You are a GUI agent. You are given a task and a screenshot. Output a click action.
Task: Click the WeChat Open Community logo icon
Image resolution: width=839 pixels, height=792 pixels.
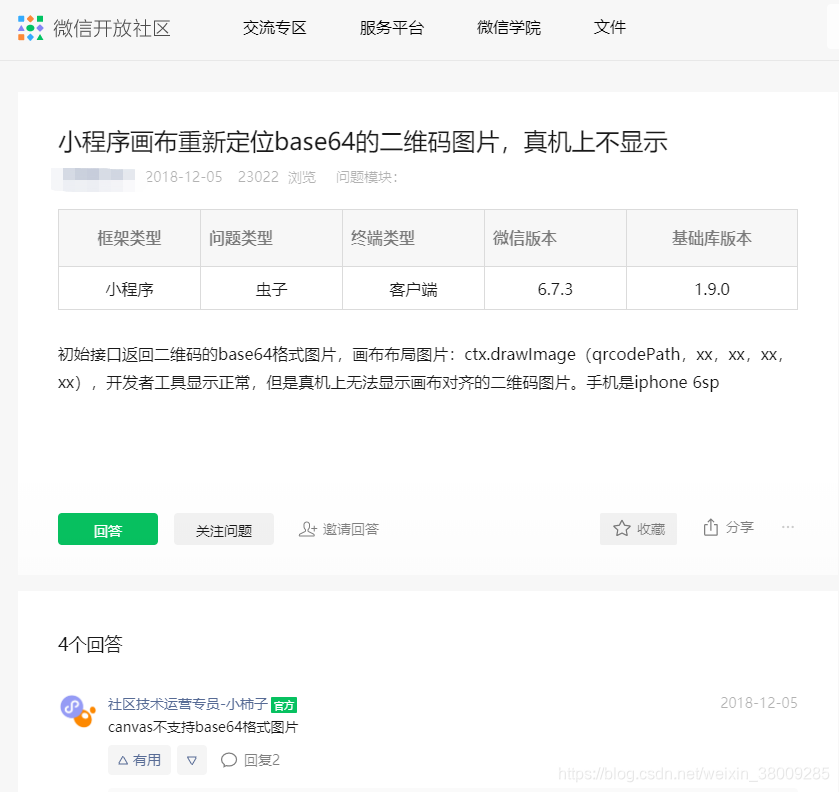[30, 28]
